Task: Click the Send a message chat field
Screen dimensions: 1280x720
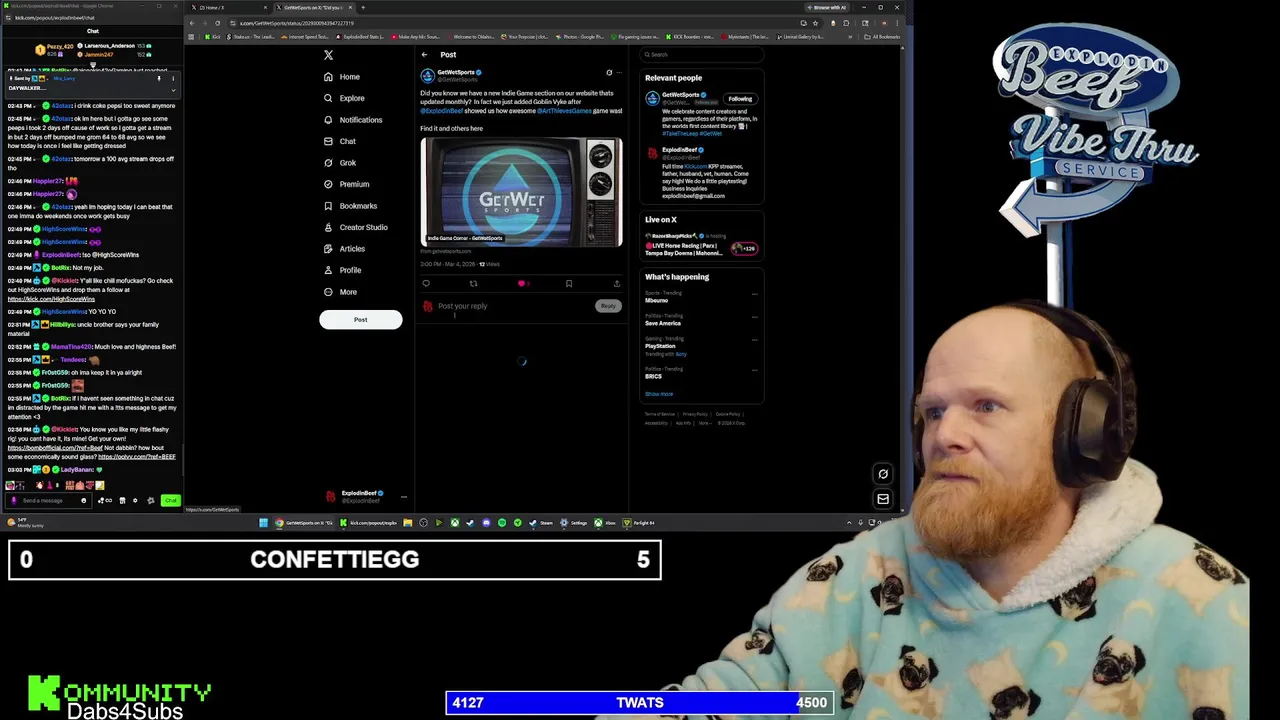Action: 48,501
